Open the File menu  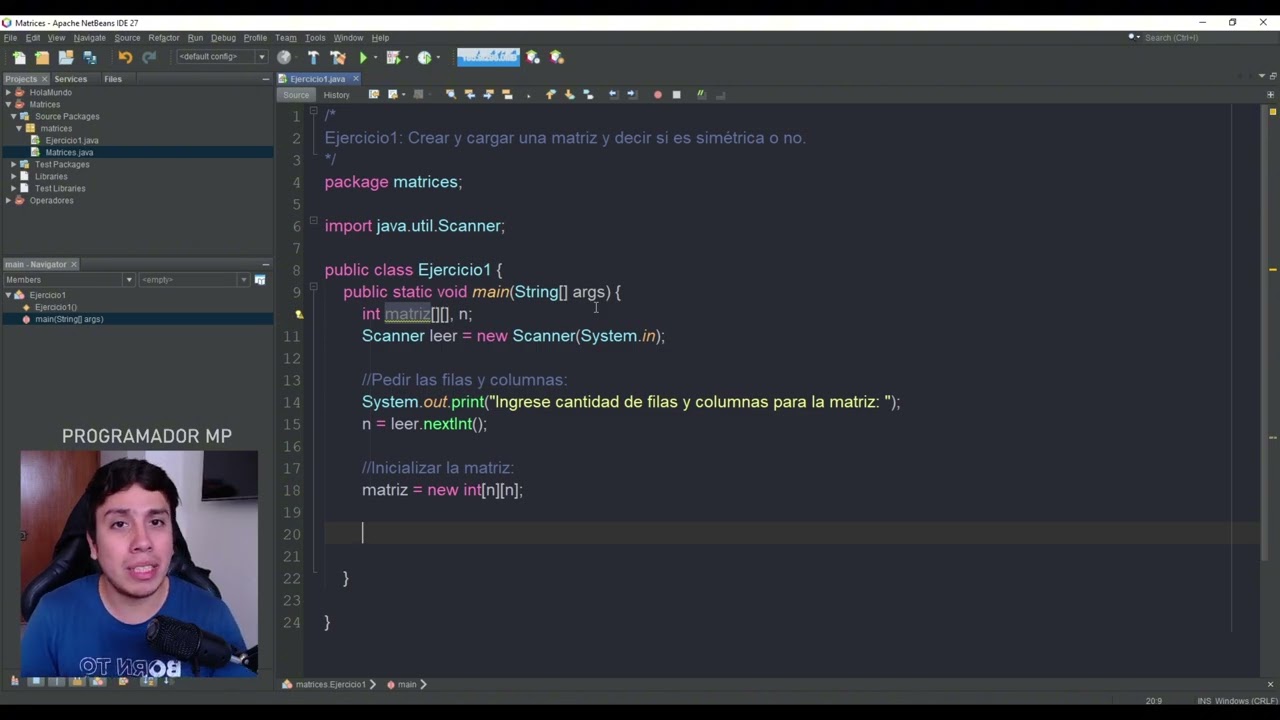[x=10, y=38]
